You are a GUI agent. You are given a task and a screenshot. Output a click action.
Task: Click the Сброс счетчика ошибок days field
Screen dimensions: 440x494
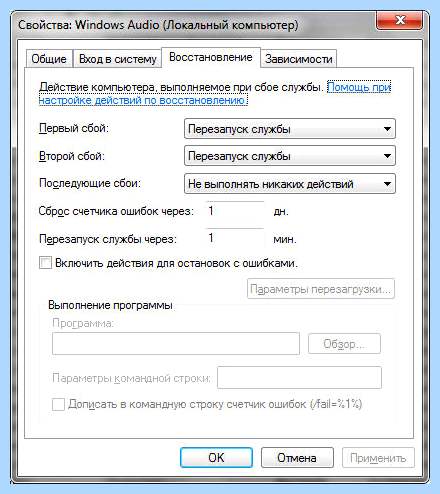235,211
